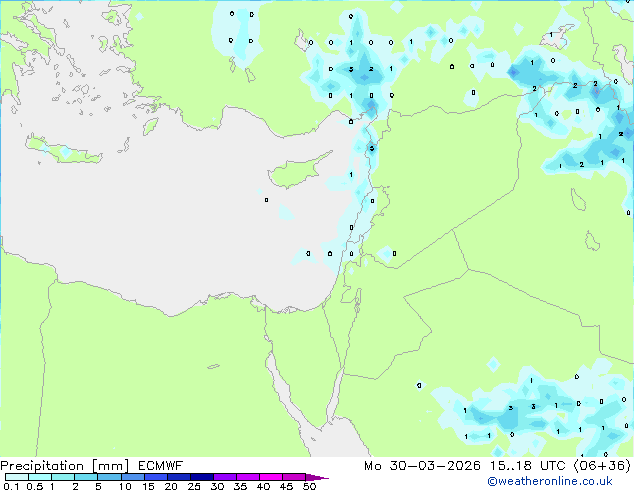Click the 0.1–0.5 mm legend color swatch

17,477
